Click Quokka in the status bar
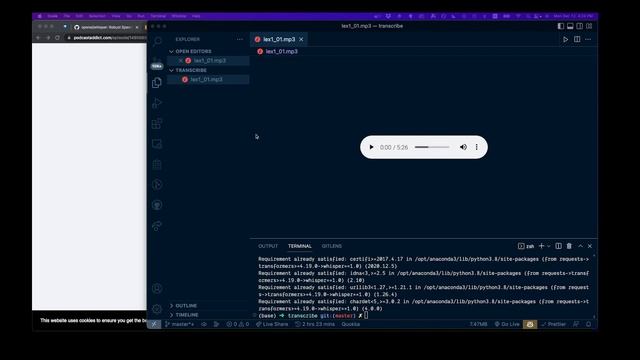This screenshot has height=360, width=640. (x=351, y=324)
